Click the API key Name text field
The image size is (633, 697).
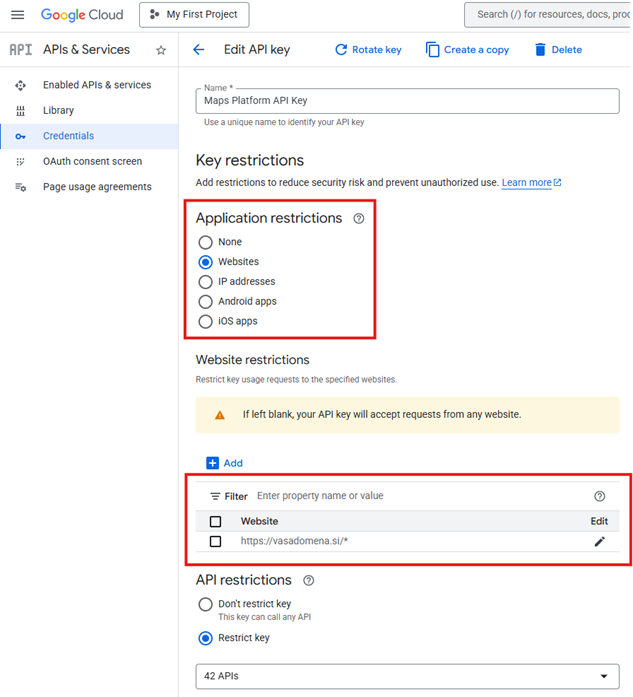click(x=407, y=101)
